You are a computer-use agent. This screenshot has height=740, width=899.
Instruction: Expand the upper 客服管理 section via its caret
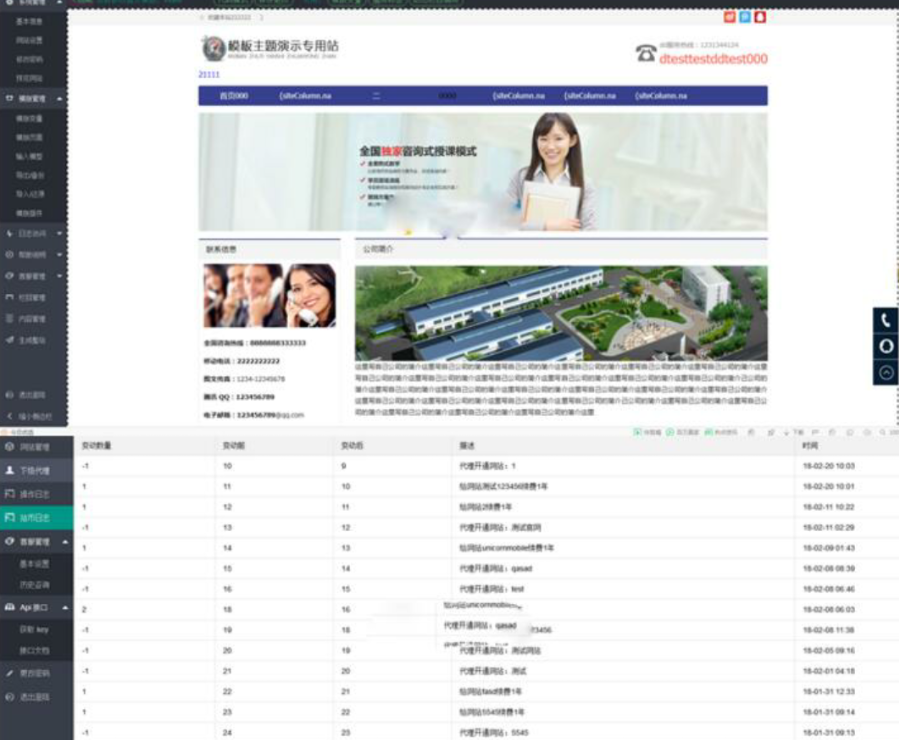(60, 276)
